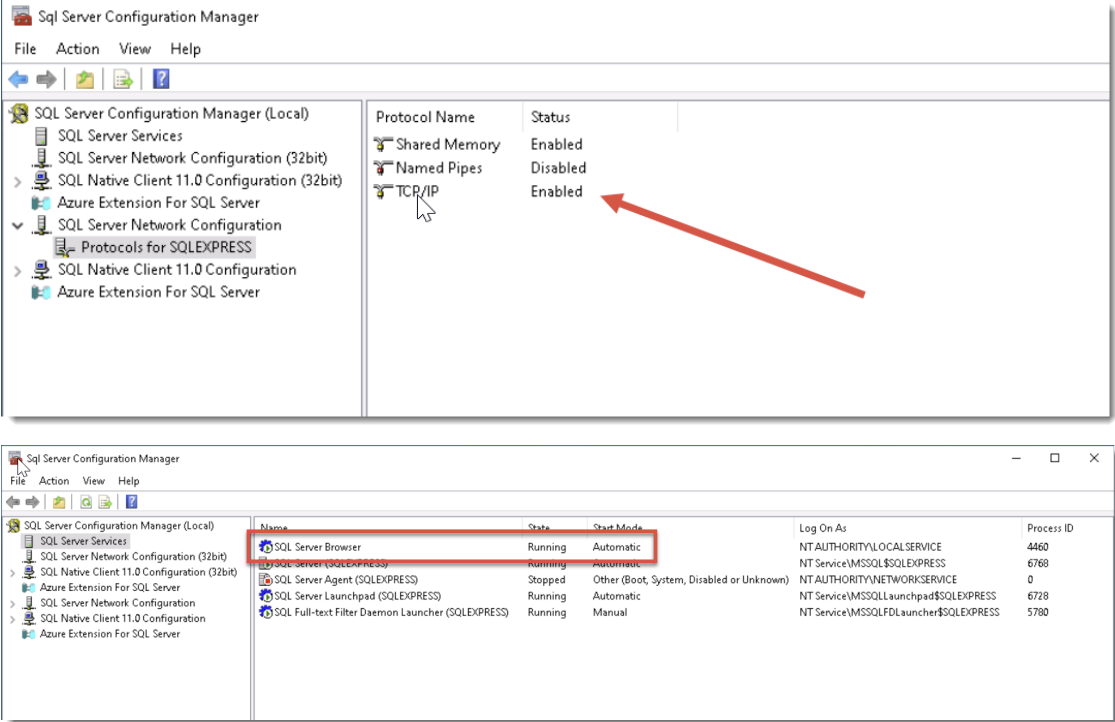Select SQL Server Launchpad (SQLEXPRESS) row name

(357, 596)
